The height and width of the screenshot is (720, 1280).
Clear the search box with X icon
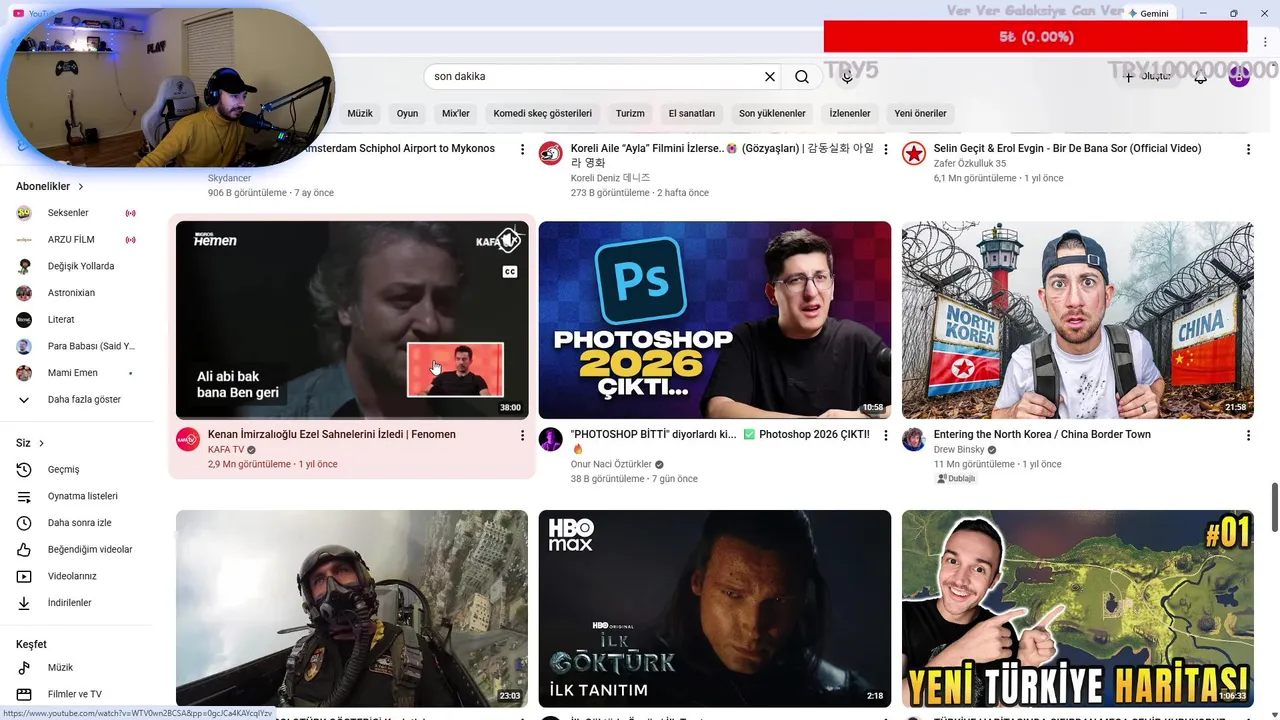pyautogui.click(x=770, y=77)
